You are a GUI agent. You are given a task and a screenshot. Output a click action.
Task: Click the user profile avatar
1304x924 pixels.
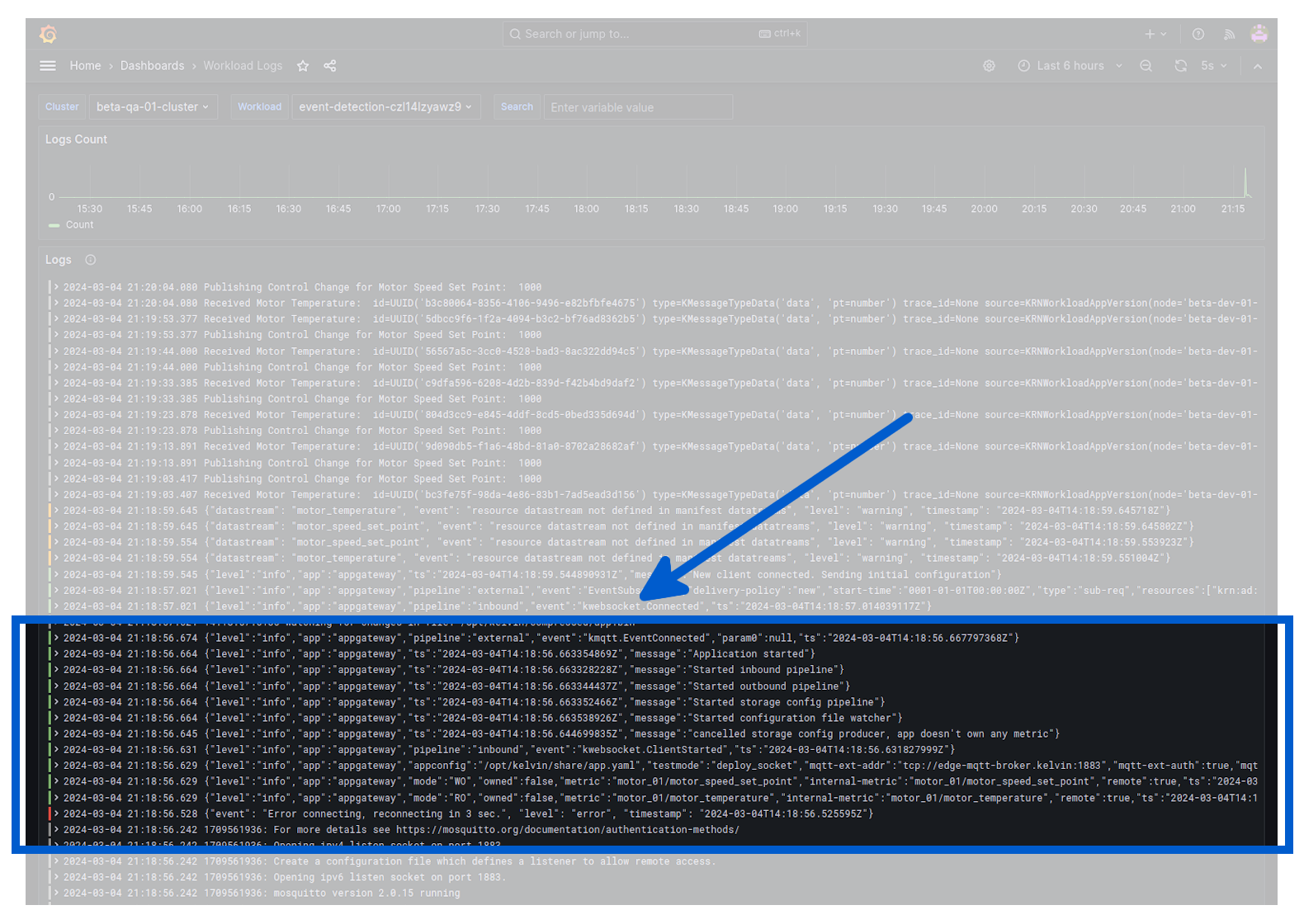click(1259, 34)
